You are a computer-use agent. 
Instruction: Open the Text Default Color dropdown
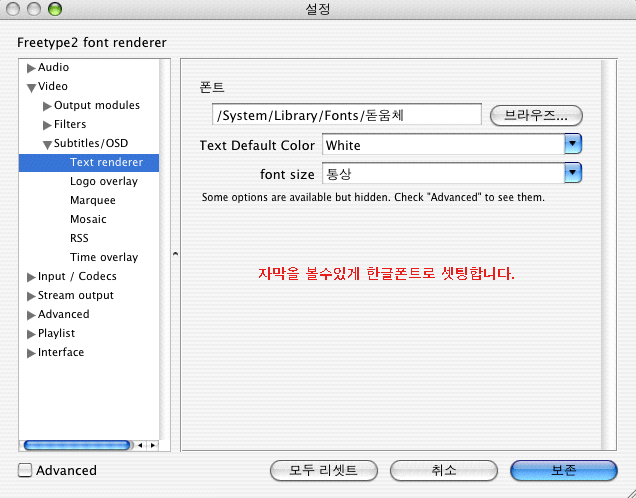(x=573, y=145)
